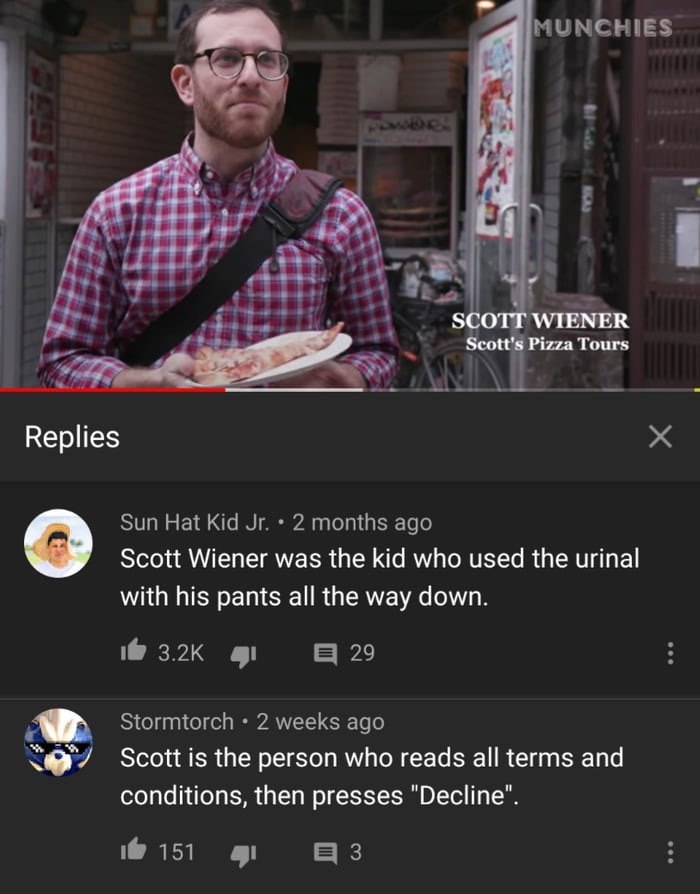700x894 pixels.
Task: Dislike Stormtorch's comment
Action: pos(243,854)
